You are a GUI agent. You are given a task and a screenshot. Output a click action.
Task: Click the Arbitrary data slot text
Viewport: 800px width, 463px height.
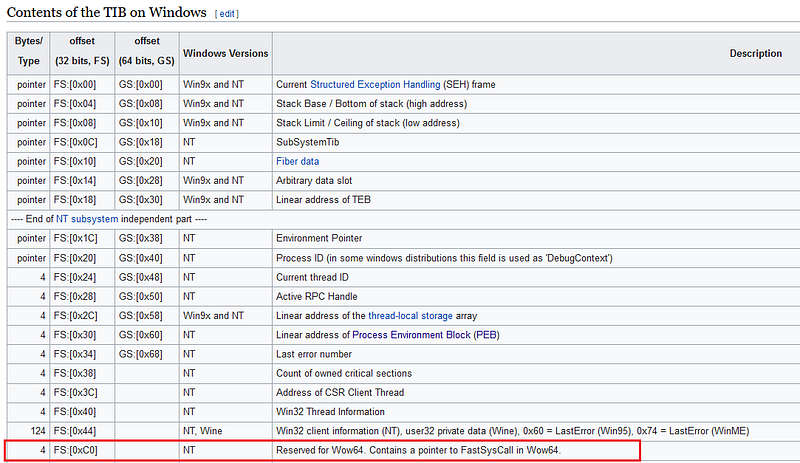(314, 181)
